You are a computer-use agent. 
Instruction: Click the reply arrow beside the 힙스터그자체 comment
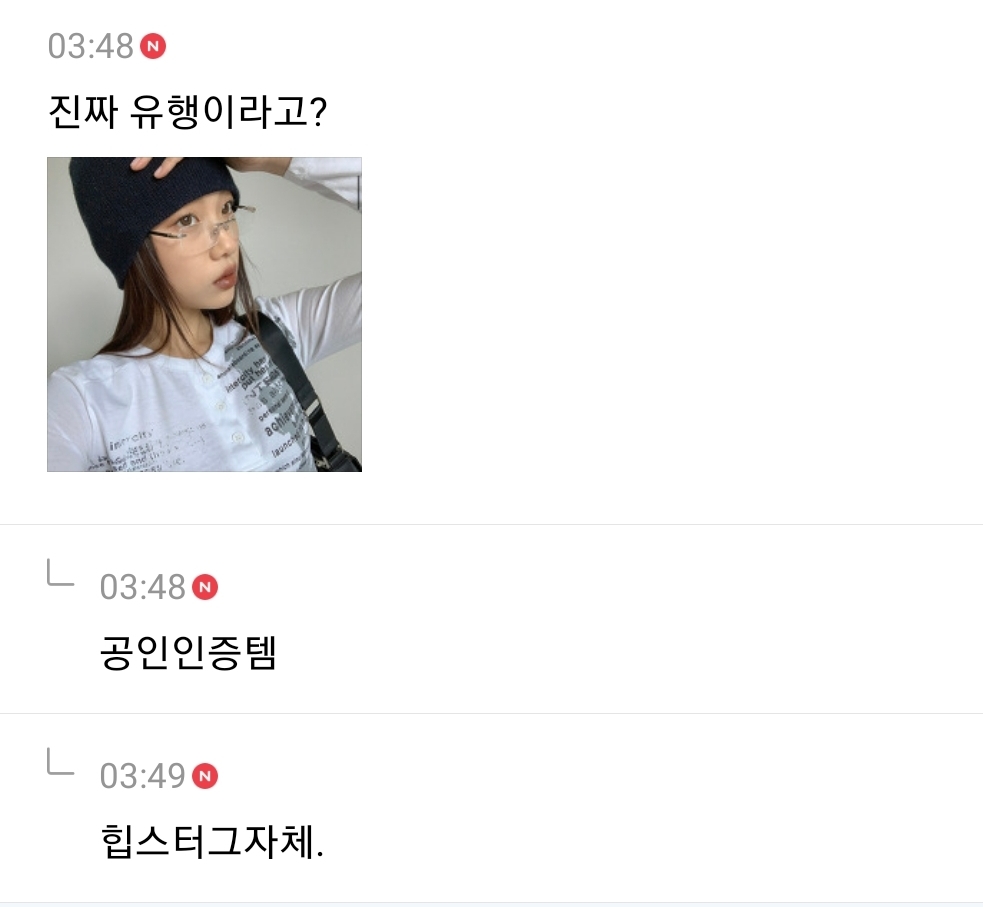pos(60,762)
